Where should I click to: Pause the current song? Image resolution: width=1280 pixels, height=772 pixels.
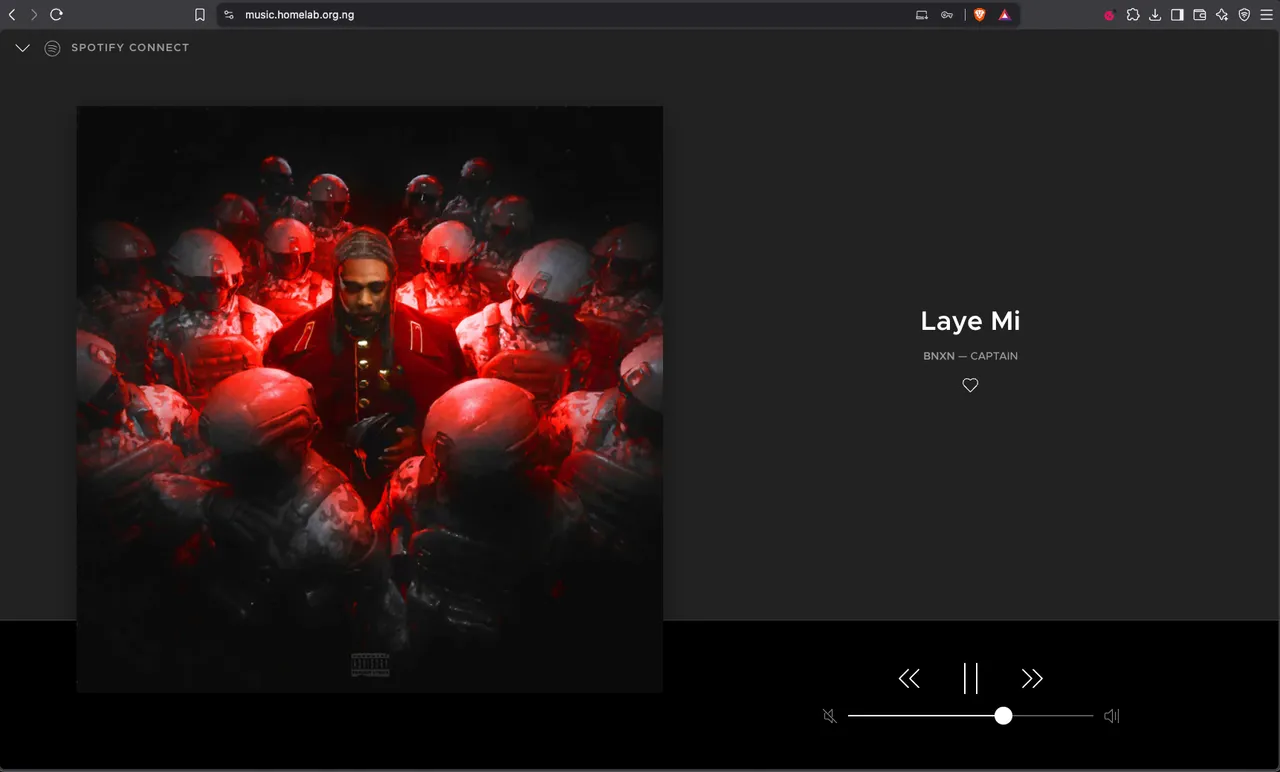(x=970, y=678)
